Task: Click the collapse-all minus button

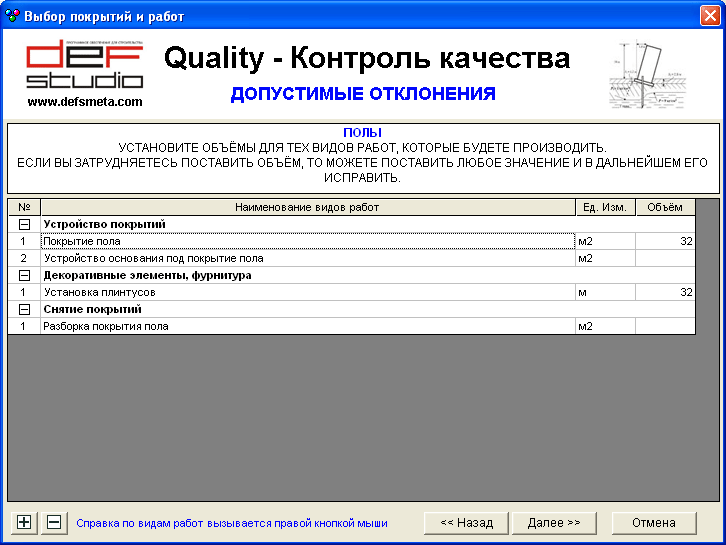Action: pos(54,522)
